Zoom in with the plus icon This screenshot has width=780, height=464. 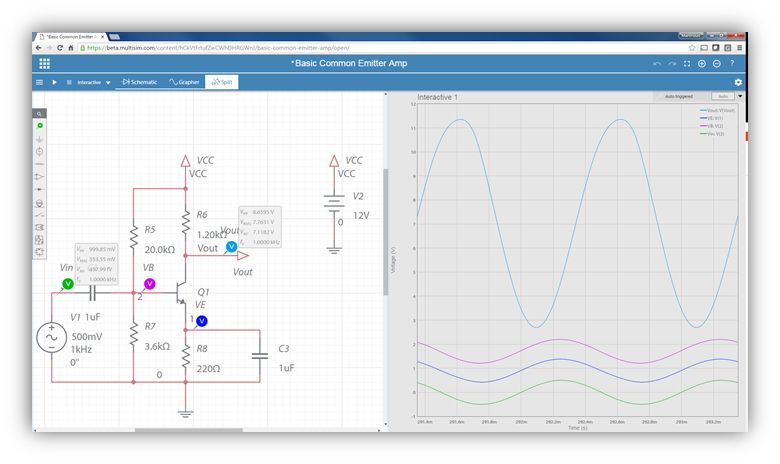[702, 64]
